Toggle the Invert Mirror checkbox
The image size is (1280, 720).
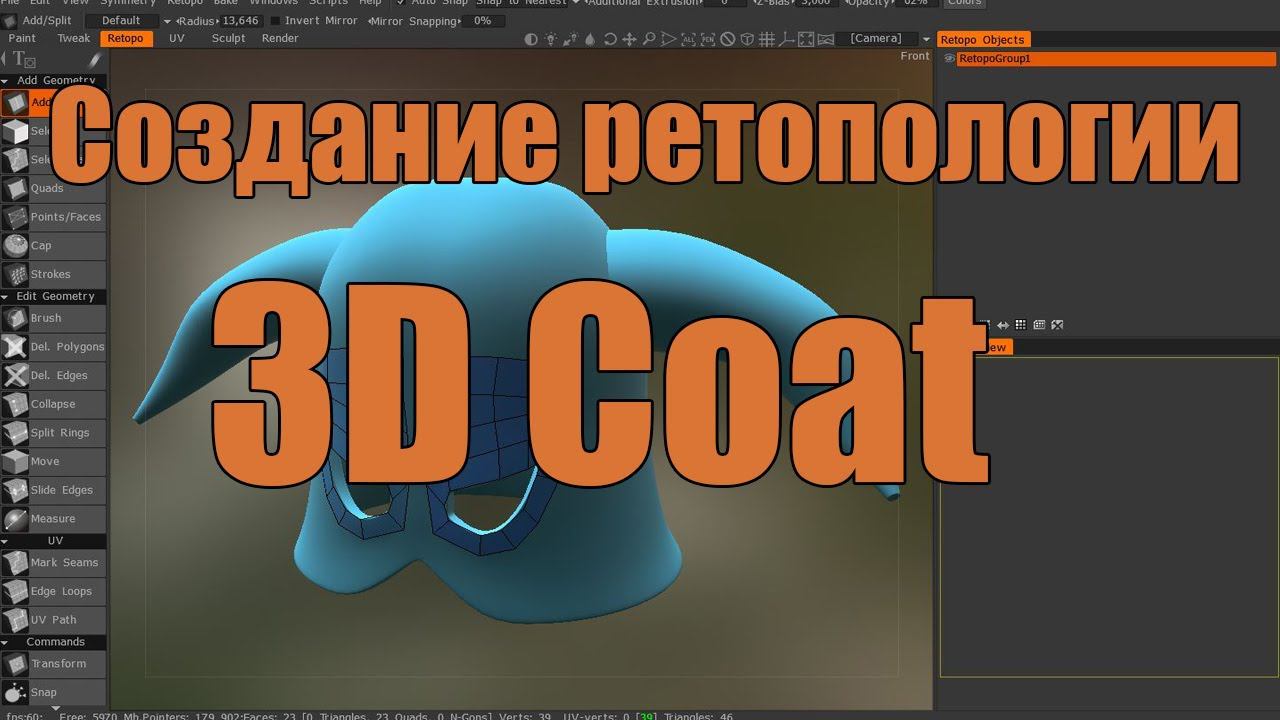[x=275, y=20]
